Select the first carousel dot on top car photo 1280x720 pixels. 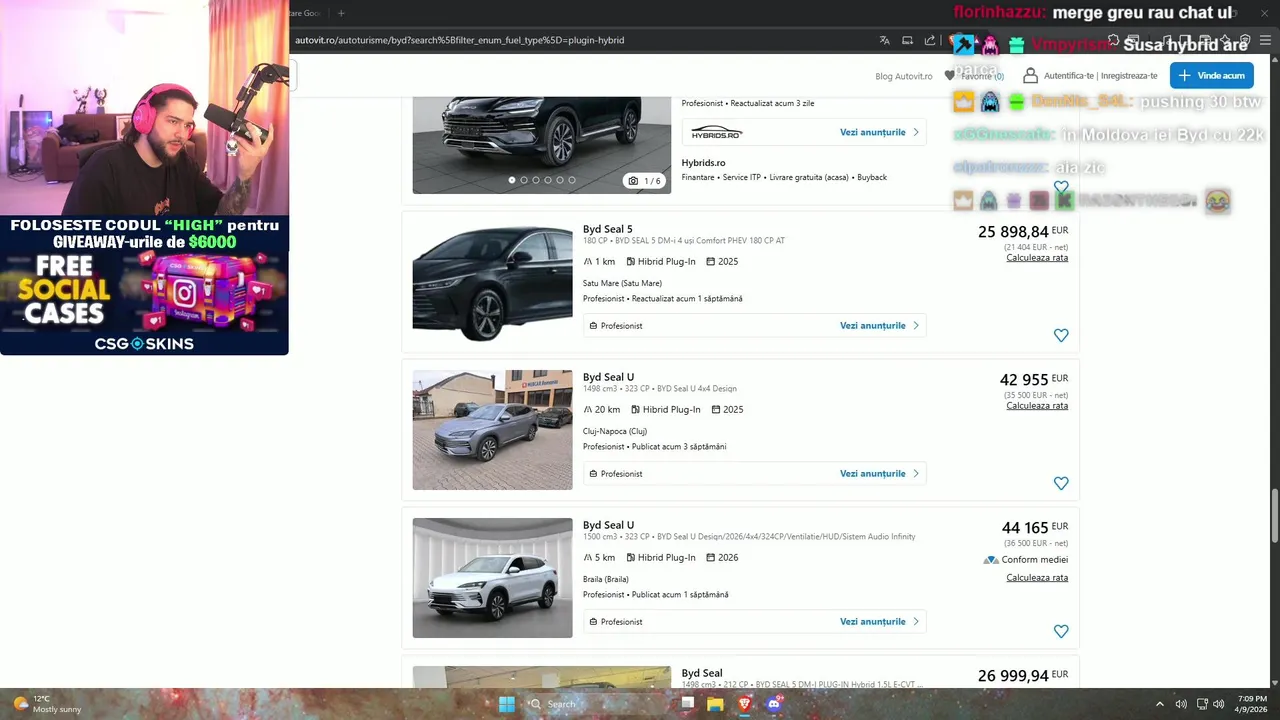click(x=512, y=180)
